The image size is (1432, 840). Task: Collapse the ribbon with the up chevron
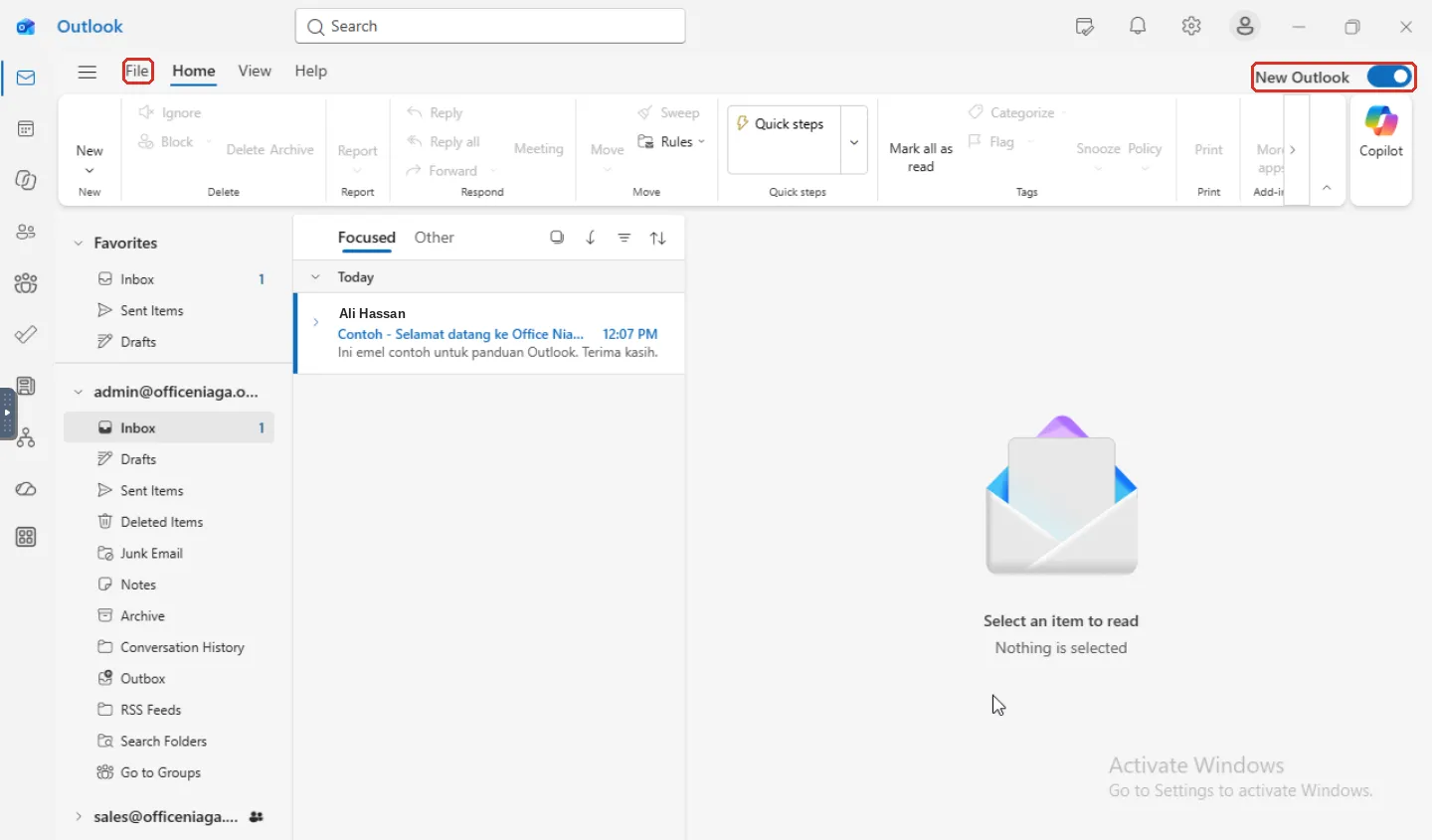click(x=1328, y=188)
